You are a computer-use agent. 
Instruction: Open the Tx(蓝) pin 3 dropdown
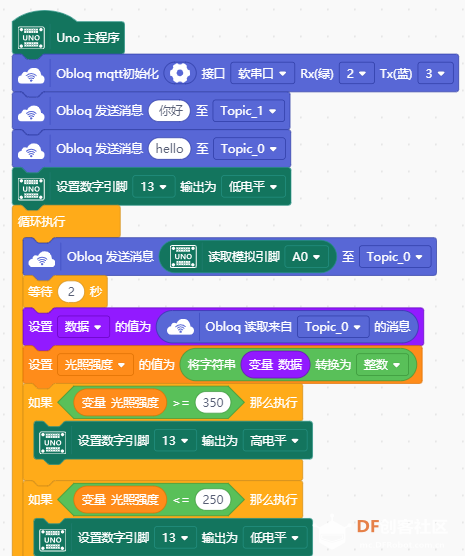point(435,73)
